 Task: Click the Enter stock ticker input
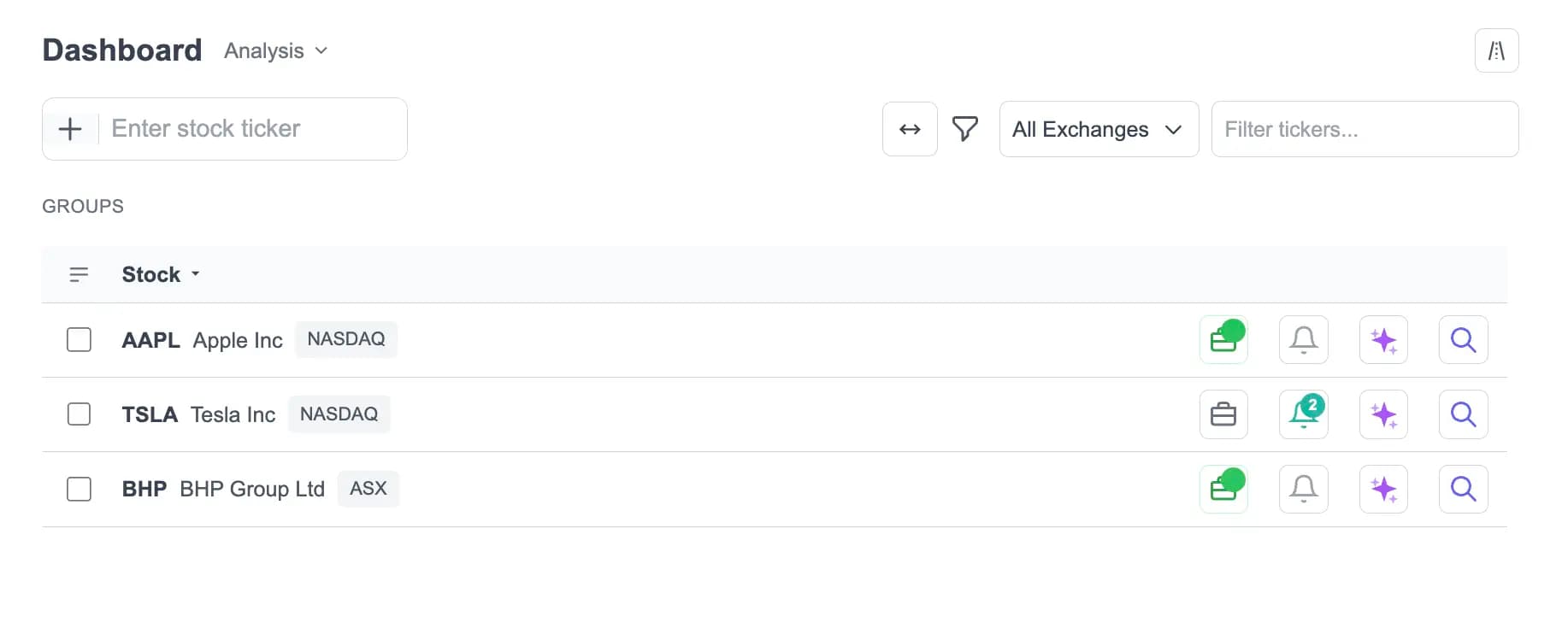click(252, 129)
